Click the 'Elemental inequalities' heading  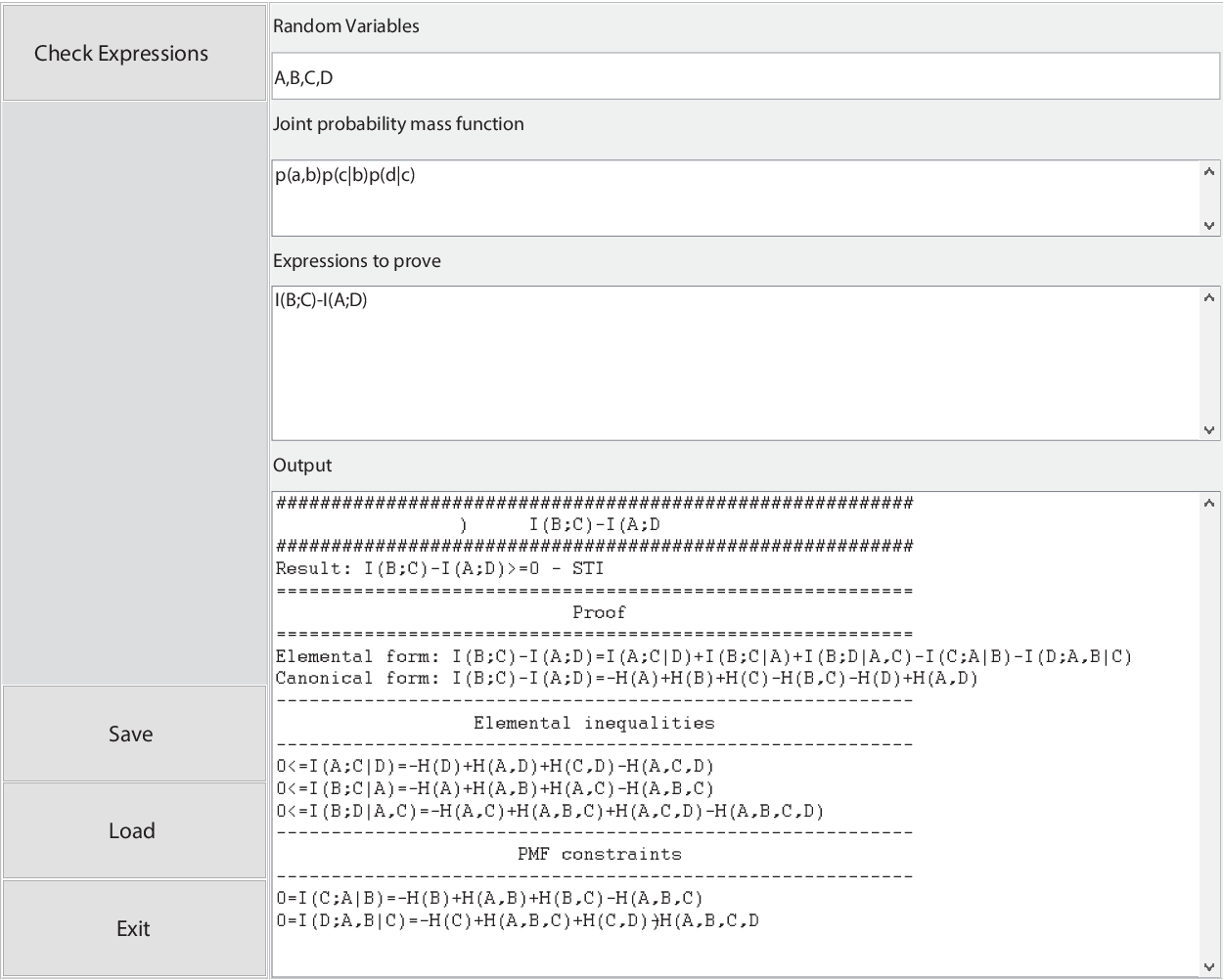[x=594, y=723]
